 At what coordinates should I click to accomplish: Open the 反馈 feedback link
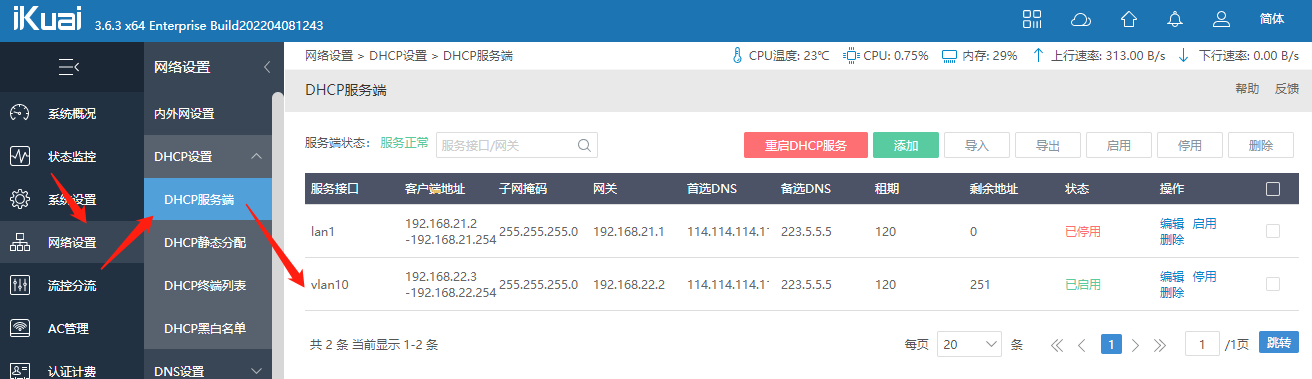(x=1287, y=89)
